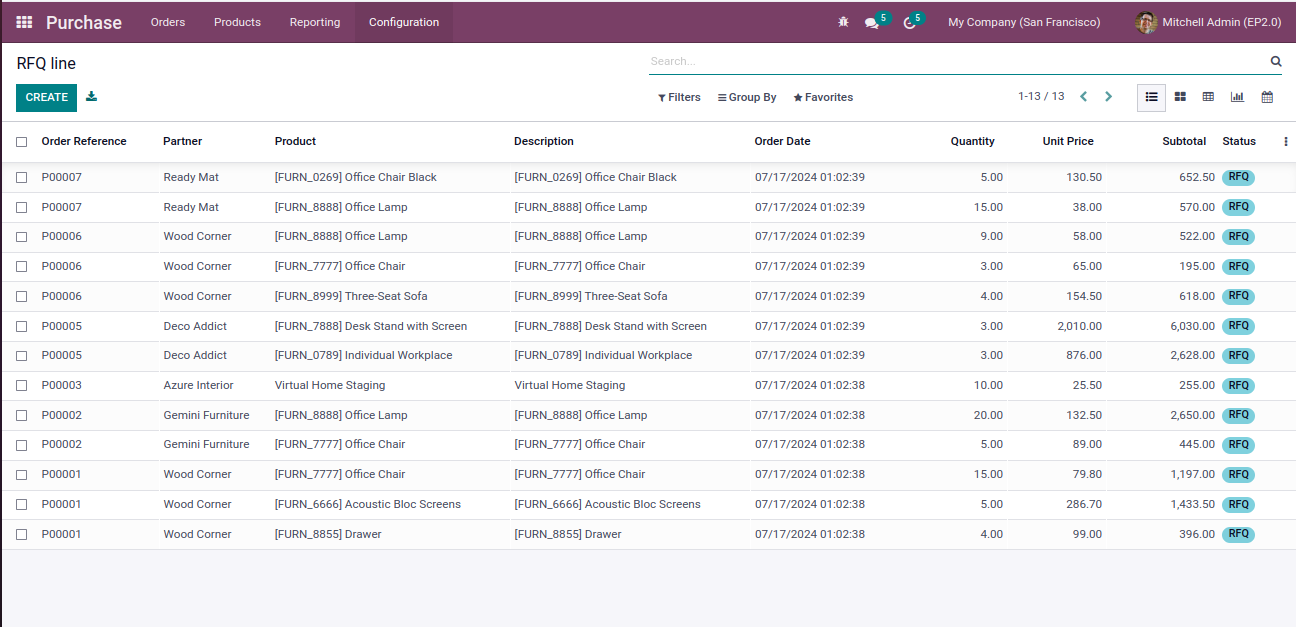Go to previous page arrow

(1083, 97)
